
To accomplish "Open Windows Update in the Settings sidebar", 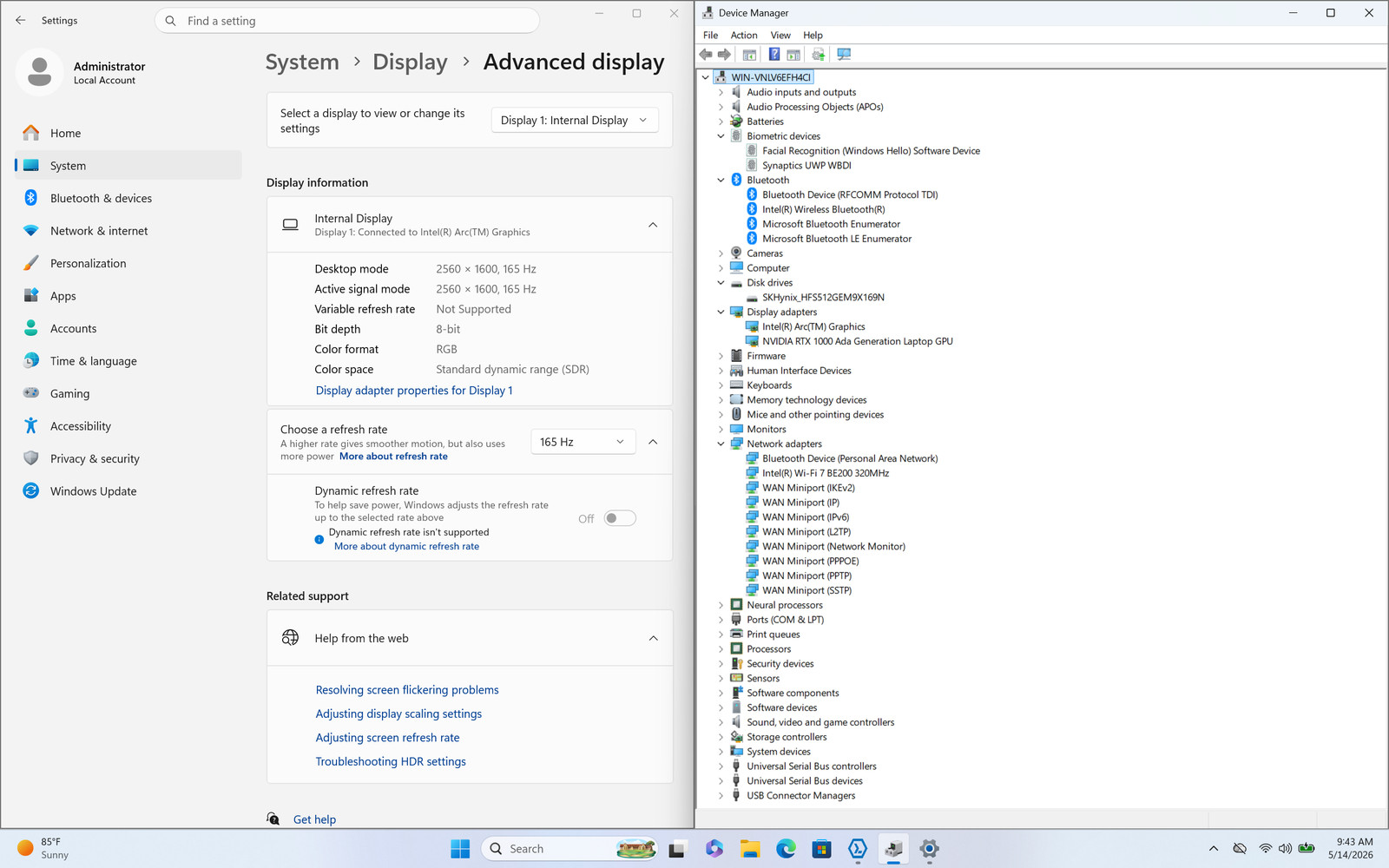I will tap(128, 491).
